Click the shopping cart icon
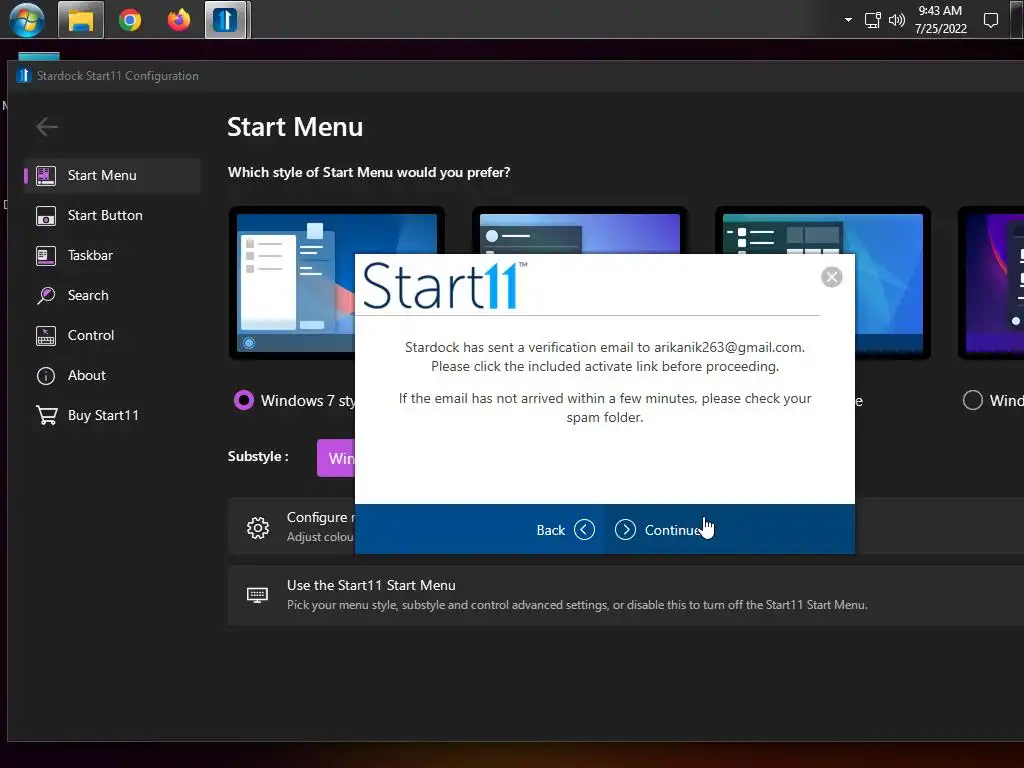The image size is (1024, 768). coord(46,415)
